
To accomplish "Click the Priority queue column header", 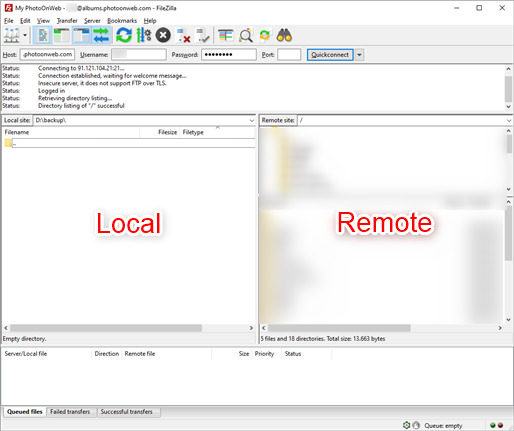I will click(267, 354).
